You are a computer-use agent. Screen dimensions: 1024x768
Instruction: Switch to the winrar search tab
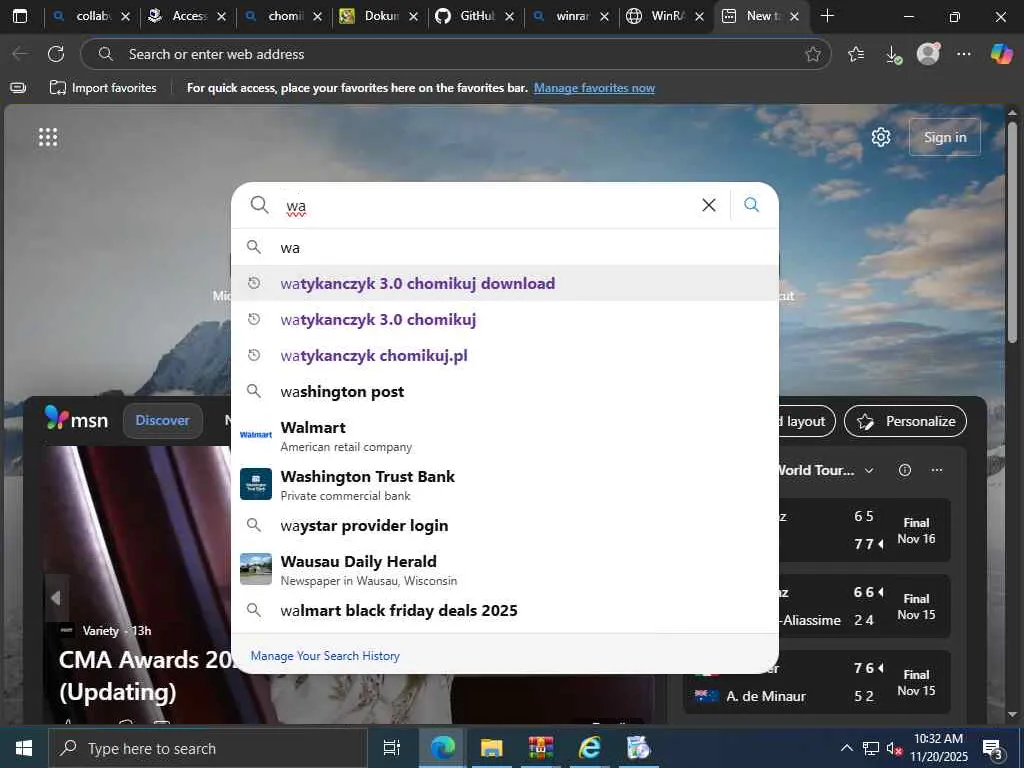coord(569,16)
